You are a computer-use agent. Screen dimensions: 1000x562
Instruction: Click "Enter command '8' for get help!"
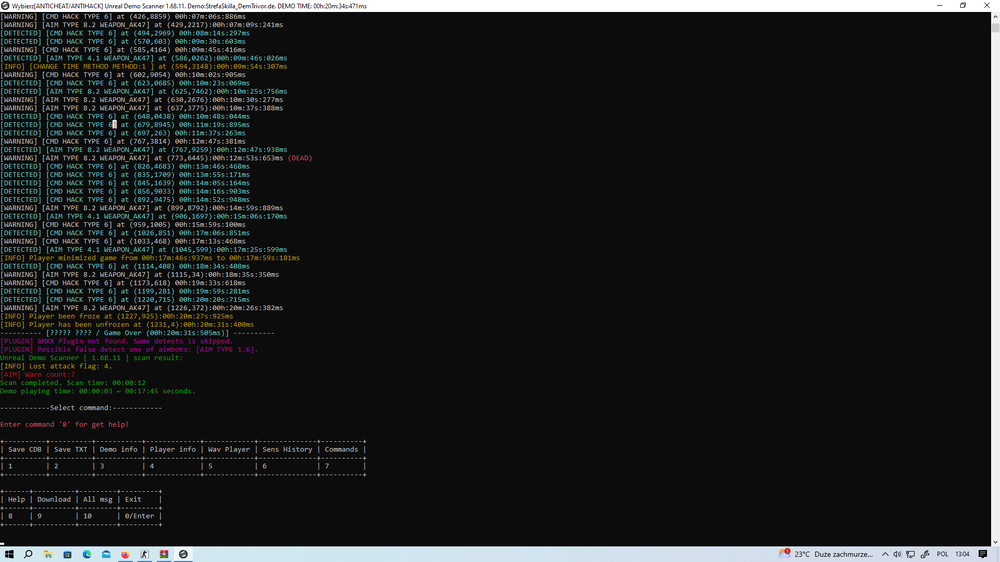pyautogui.click(x=64, y=424)
